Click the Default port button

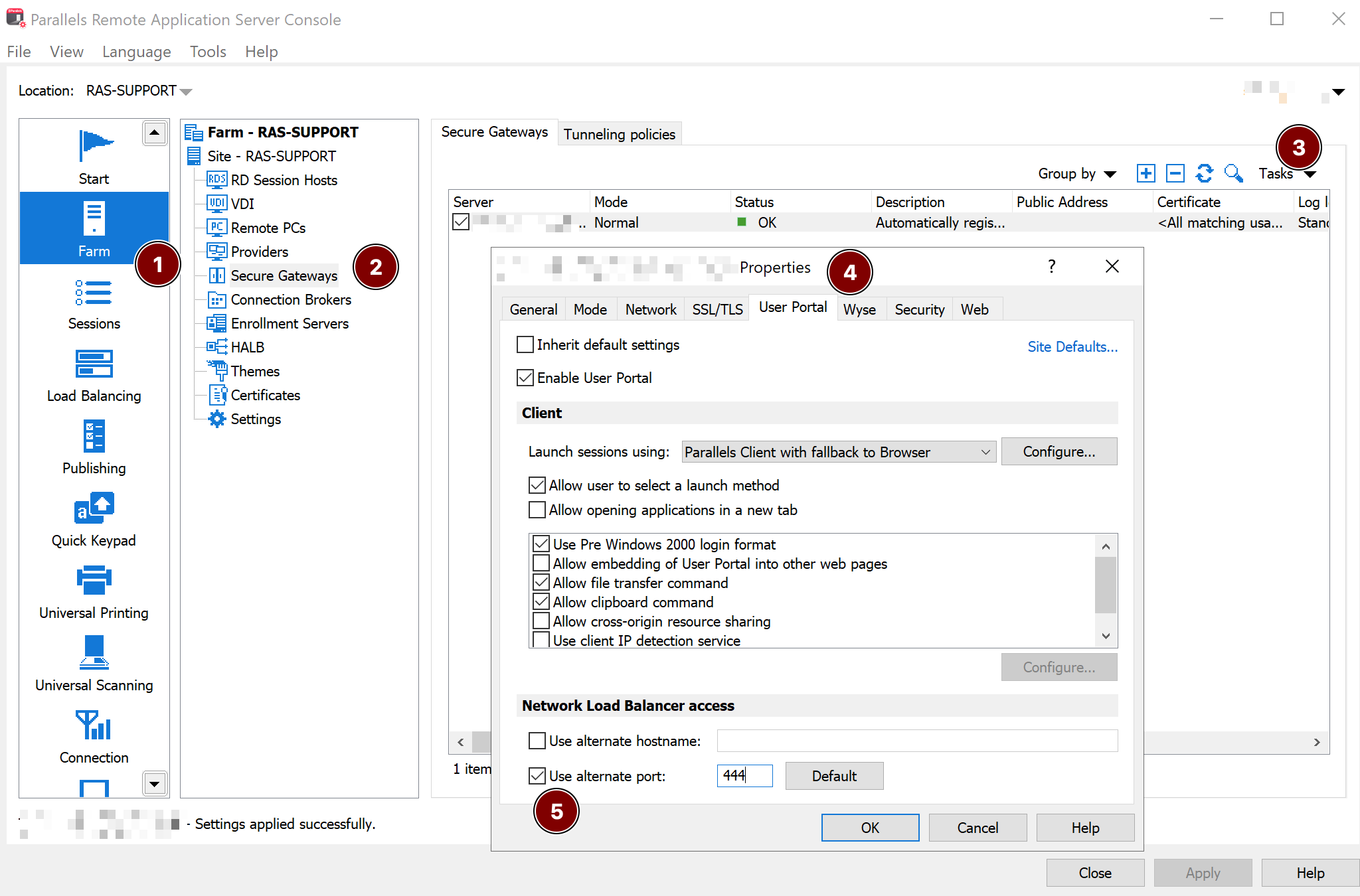click(834, 776)
